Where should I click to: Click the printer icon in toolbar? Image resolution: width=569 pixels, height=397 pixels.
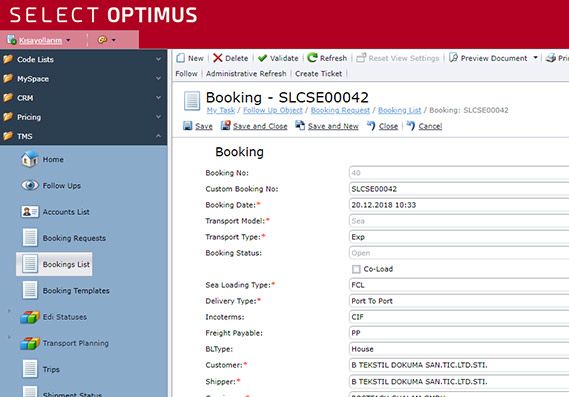551,58
